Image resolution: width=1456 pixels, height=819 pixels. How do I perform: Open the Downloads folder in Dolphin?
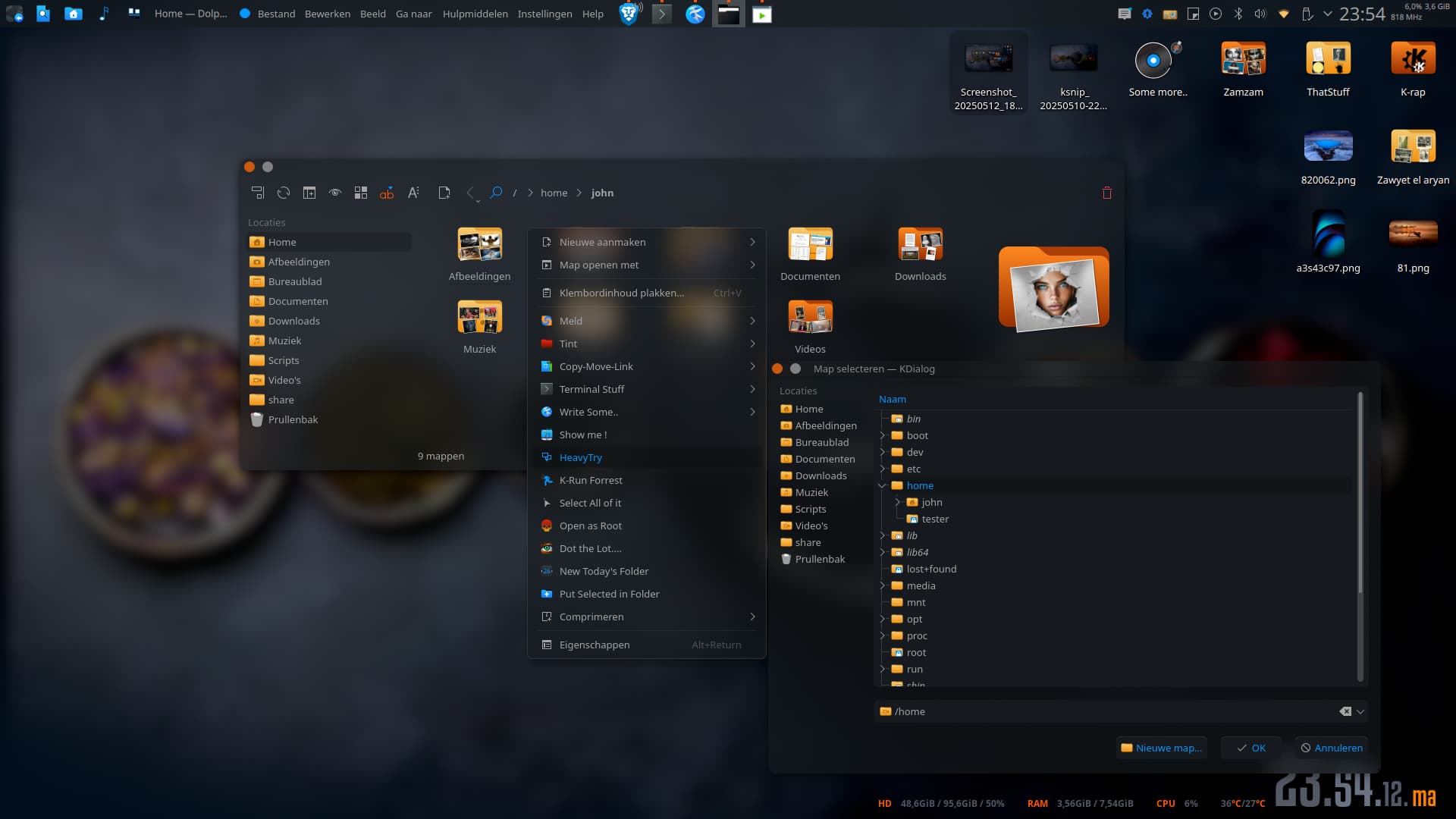[920, 254]
